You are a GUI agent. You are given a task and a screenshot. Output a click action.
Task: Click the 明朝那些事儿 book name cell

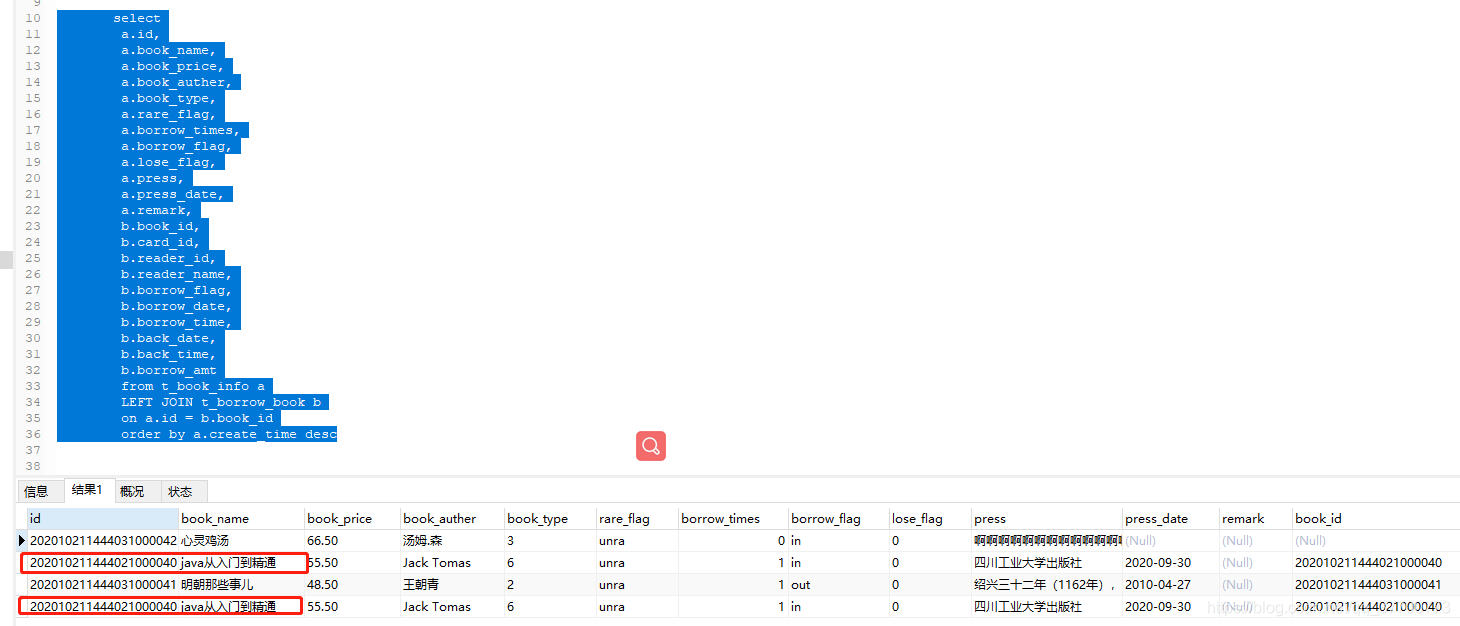pos(242,585)
